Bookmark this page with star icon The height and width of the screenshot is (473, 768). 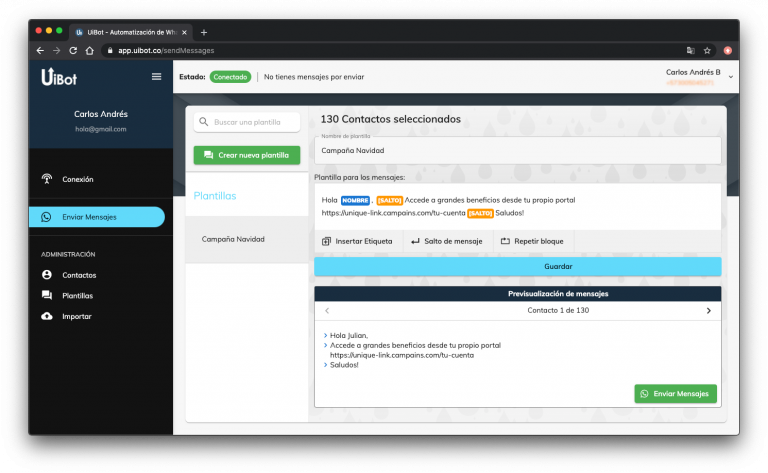707,50
